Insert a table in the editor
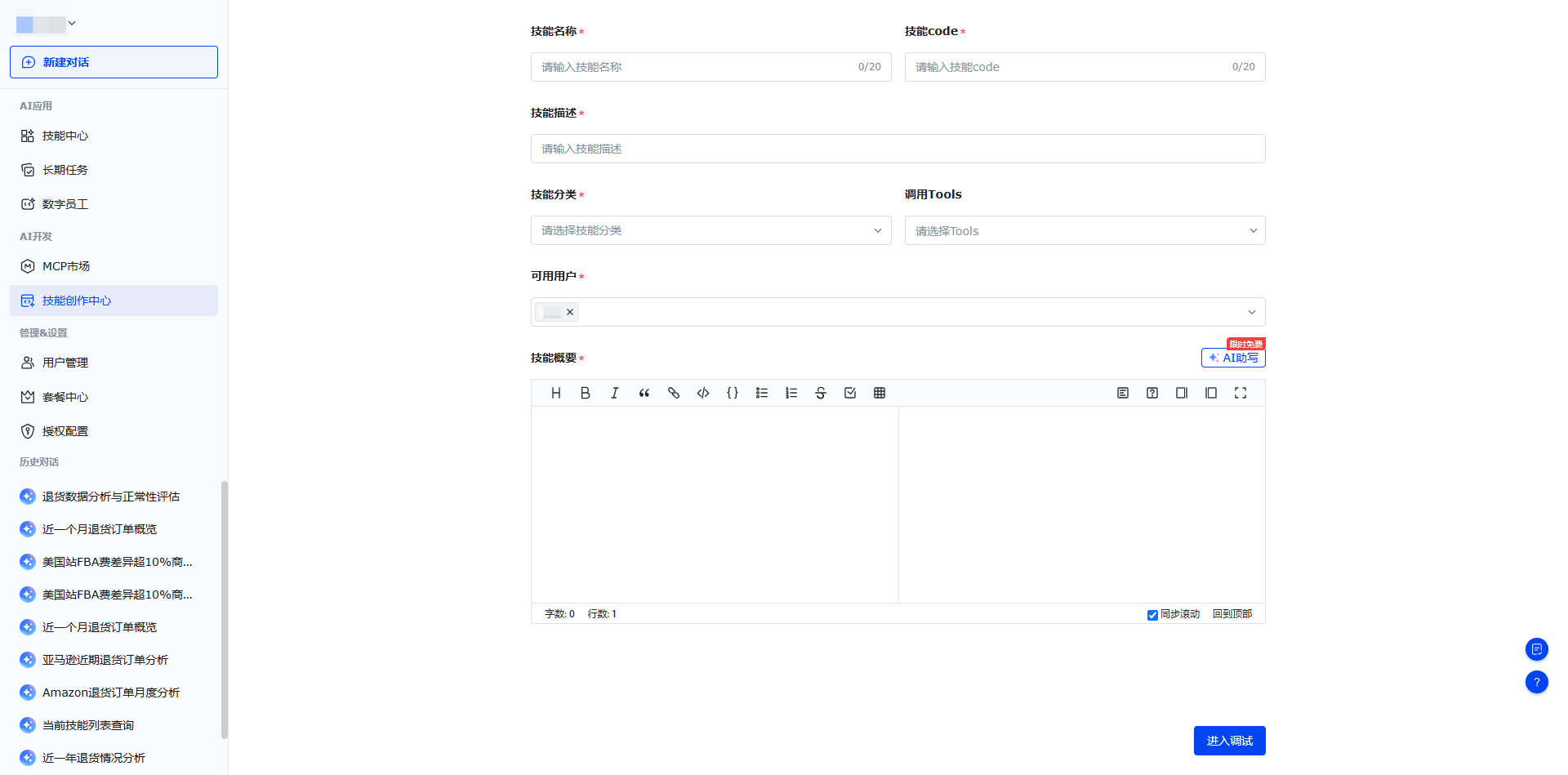The image size is (1568, 775). click(880, 393)
